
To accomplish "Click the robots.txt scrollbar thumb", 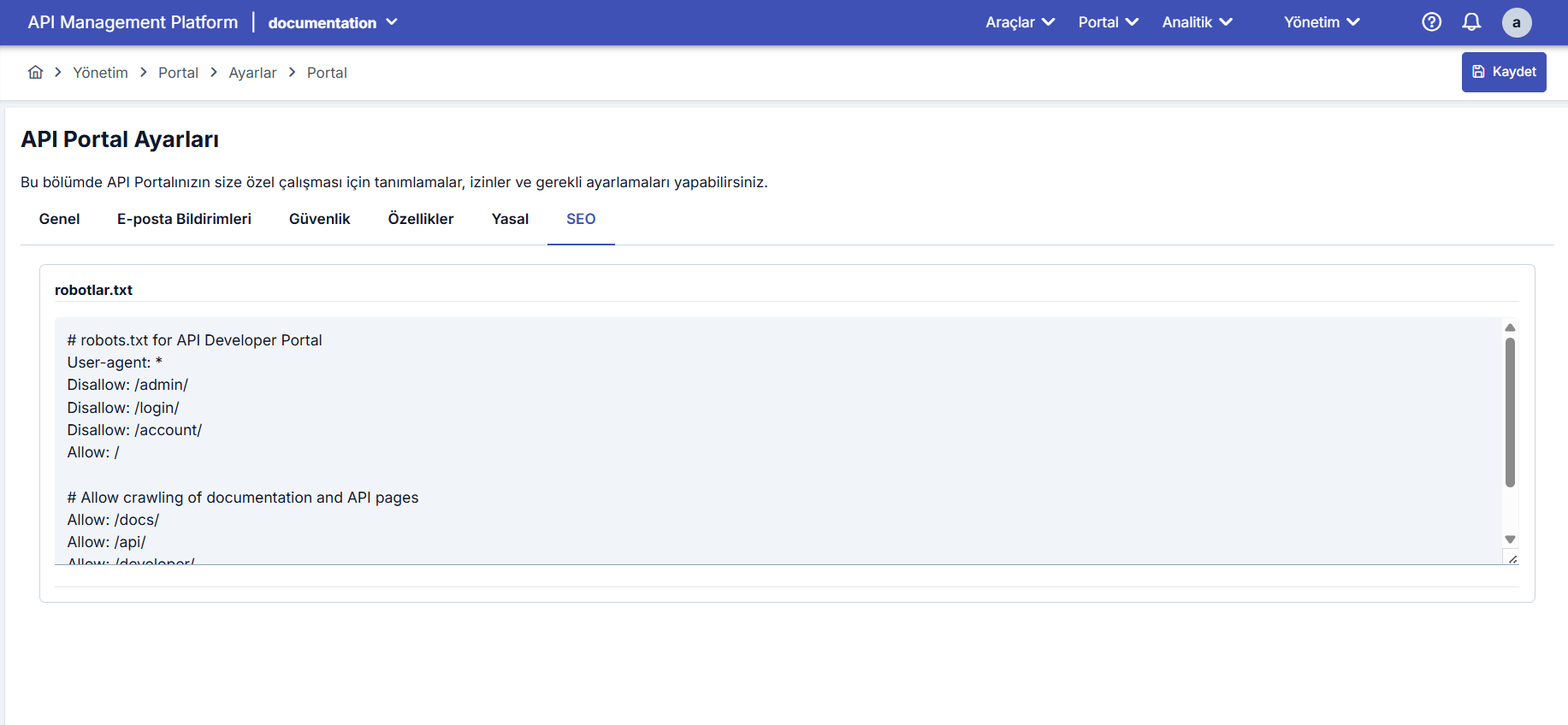I will (1510, 412).
